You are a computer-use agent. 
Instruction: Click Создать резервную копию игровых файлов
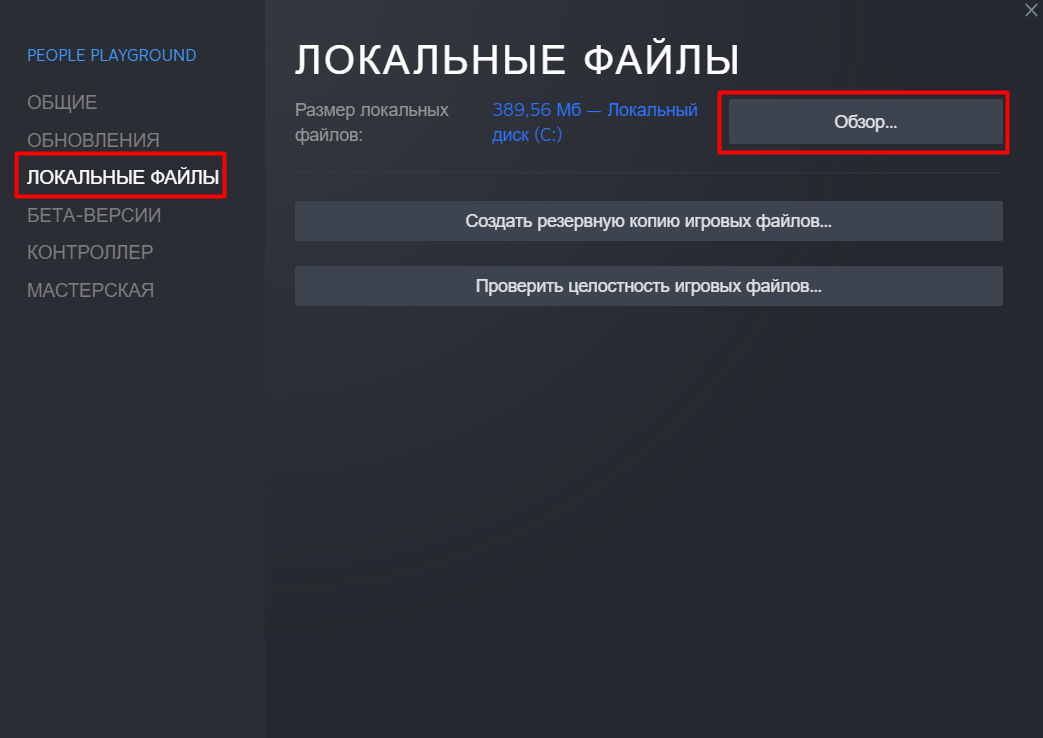point(649,221)
